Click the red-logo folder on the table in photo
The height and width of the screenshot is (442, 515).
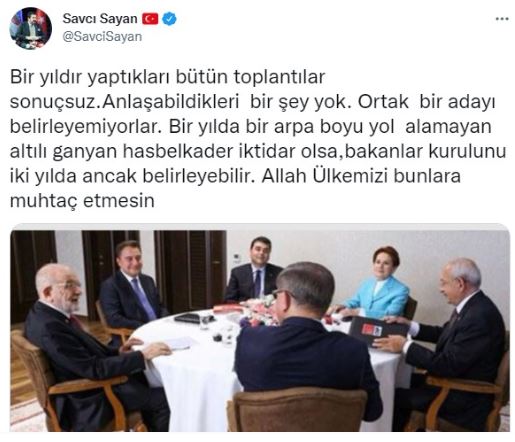coord(377,330)
